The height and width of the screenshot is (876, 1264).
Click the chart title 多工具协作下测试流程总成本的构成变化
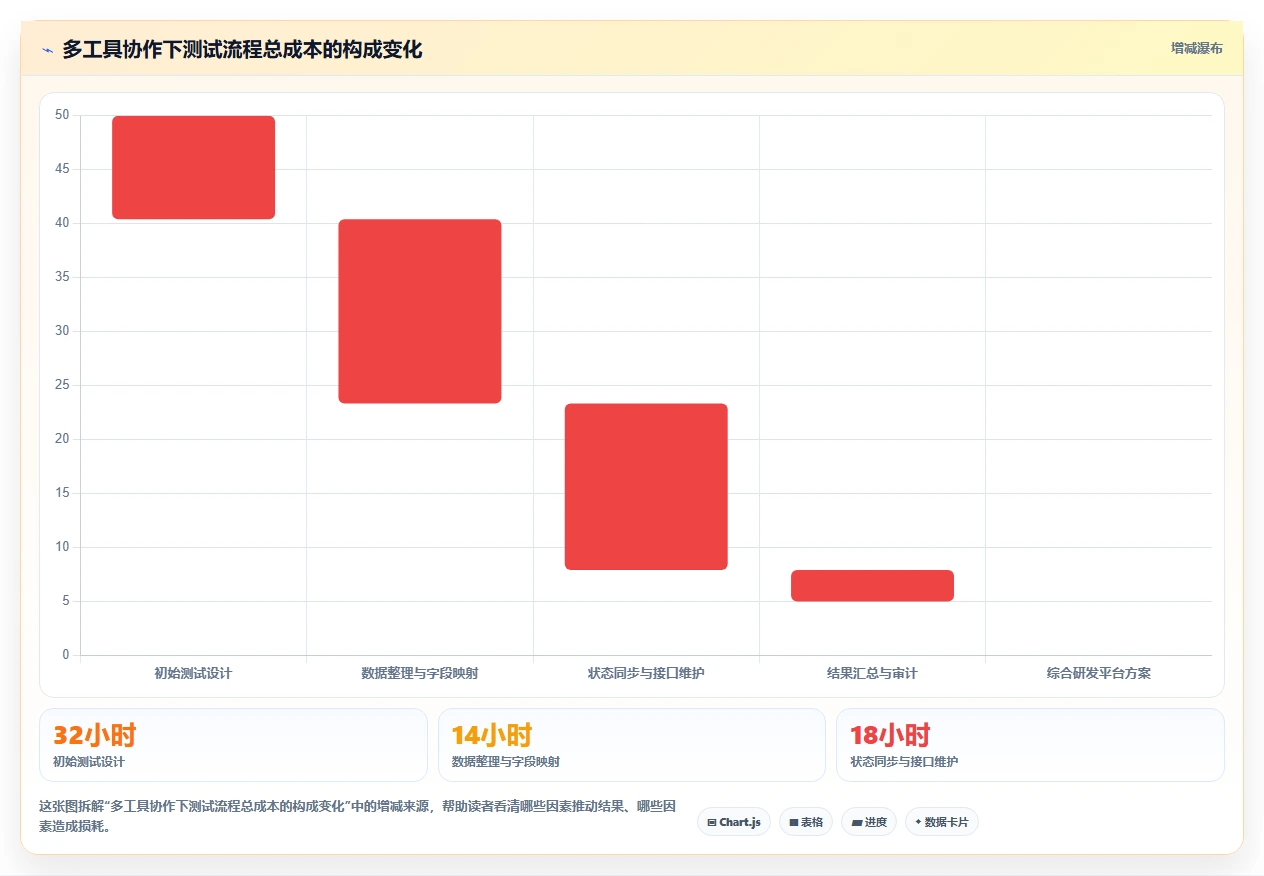pyautogui.click(x=242, y=50)
